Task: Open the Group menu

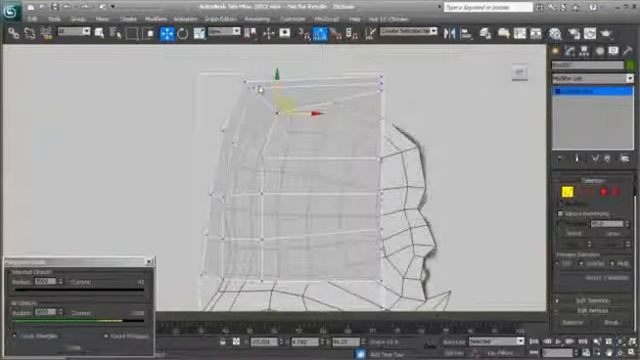Action: click(78, 19)
